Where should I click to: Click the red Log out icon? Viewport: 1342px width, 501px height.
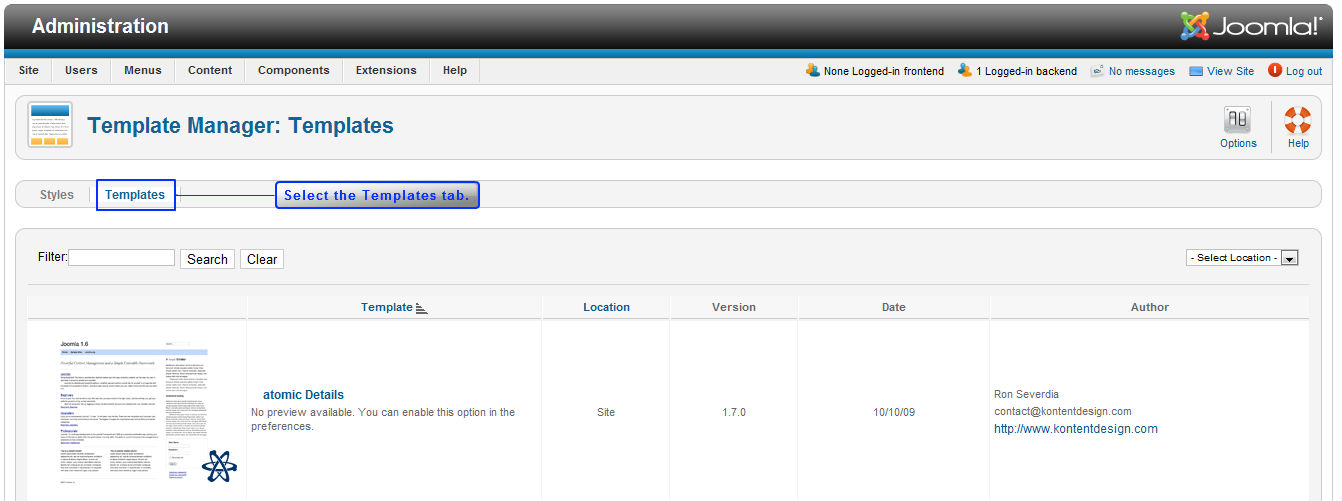point(1275,70)
